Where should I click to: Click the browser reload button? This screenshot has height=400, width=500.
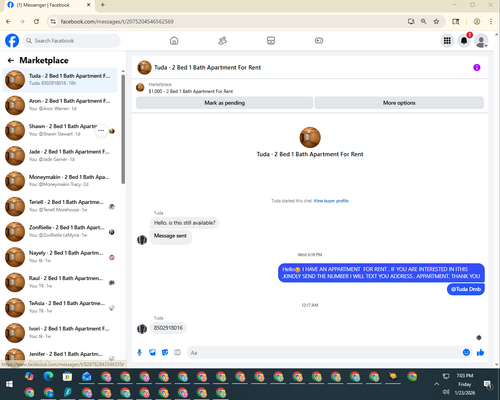(36, 21)
